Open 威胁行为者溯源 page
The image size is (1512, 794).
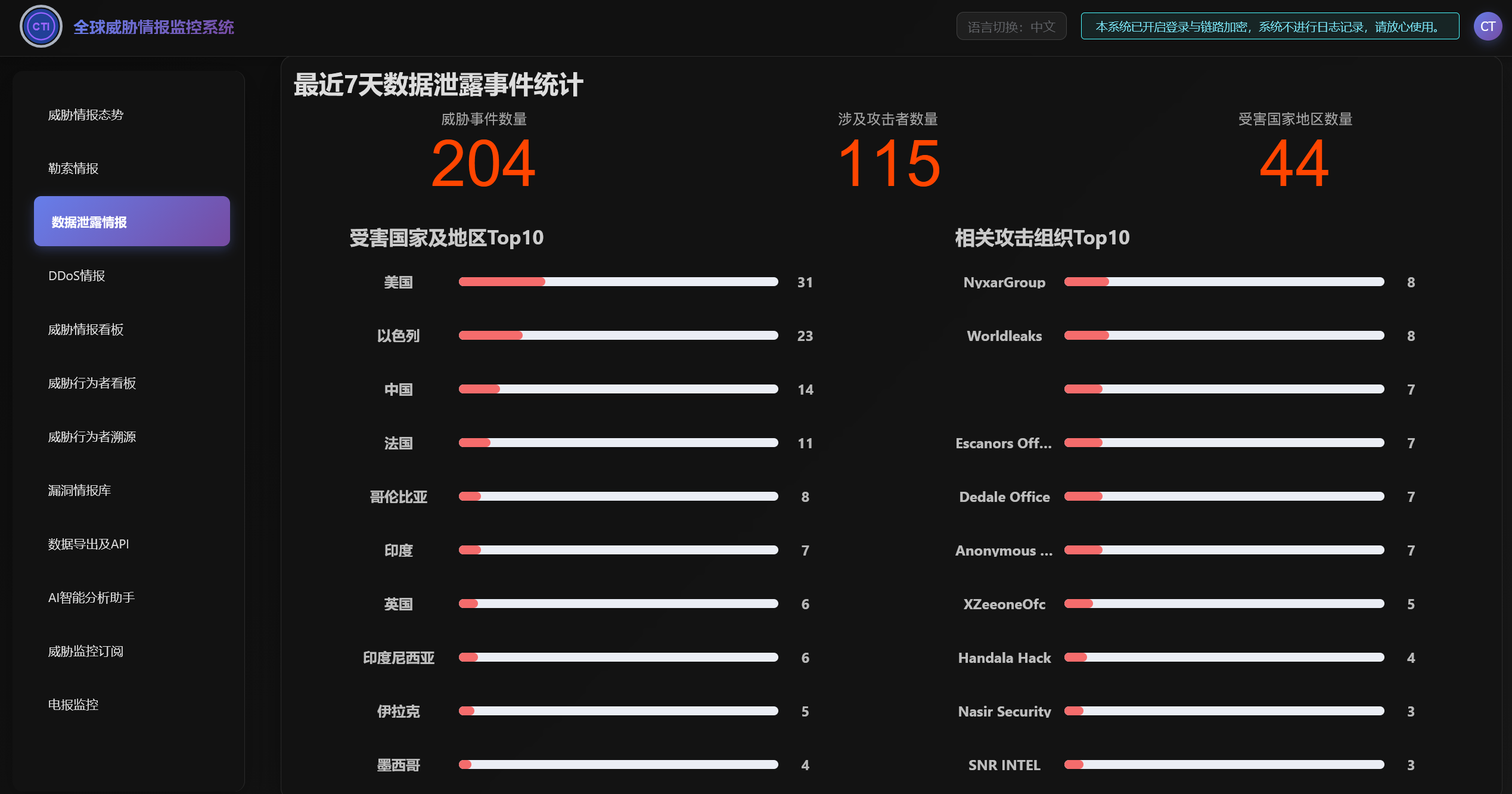pyautogui.click(x=92, y=436)
